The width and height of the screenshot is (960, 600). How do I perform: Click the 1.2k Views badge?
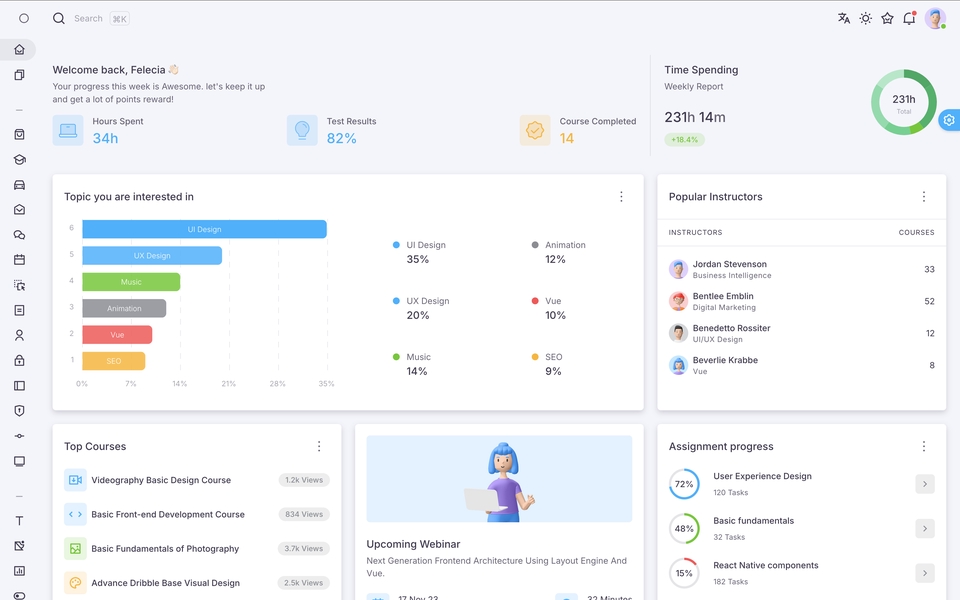pos(304,480)
